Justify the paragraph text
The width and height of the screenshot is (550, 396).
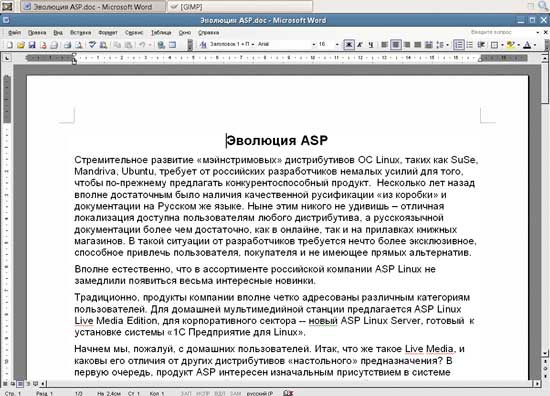(x=418, y=45)
